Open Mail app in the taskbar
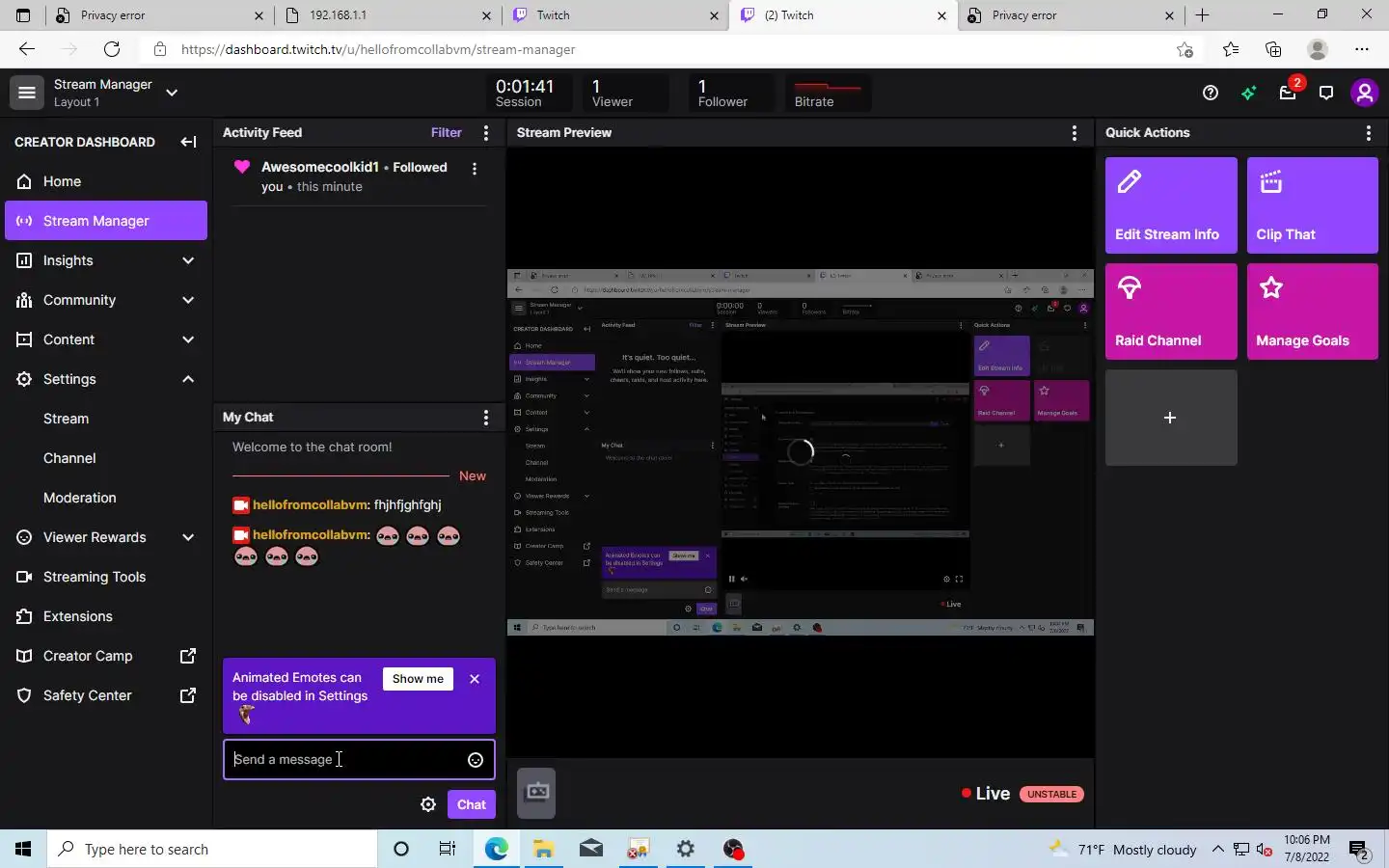The image size is (1389, 868). tap(590, 849)
